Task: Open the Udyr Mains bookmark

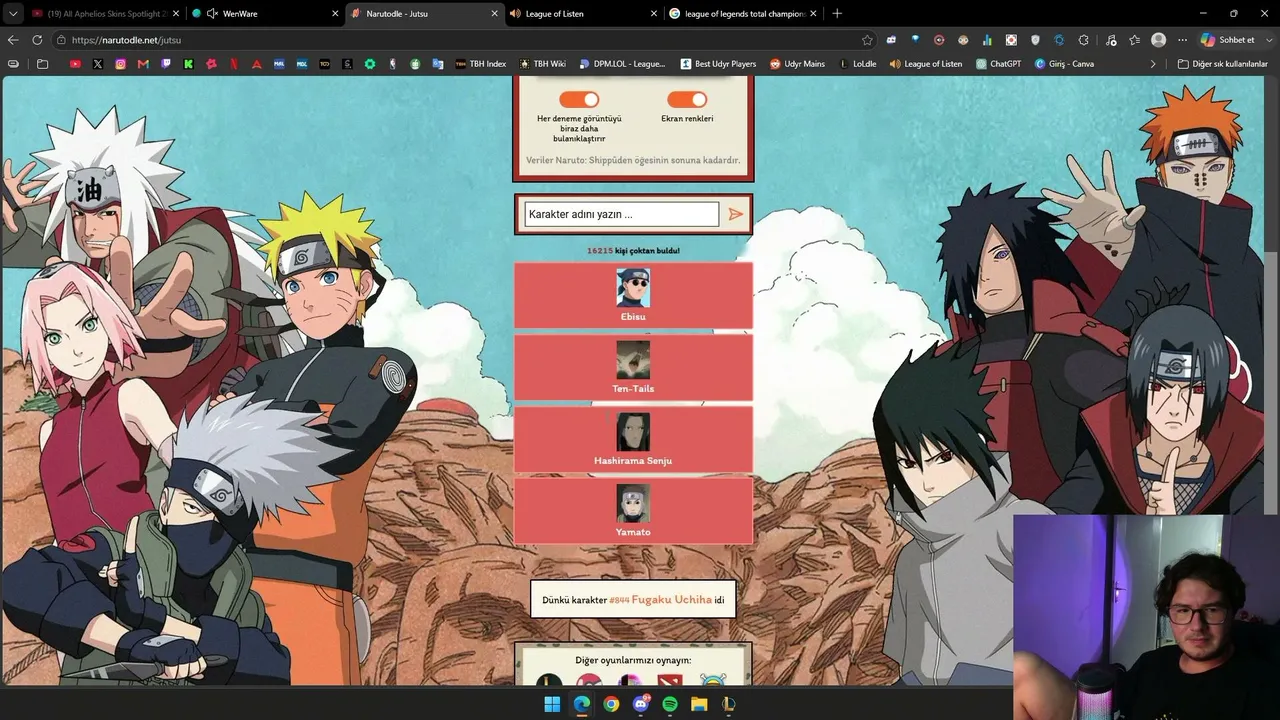Action: pos(797,64)
